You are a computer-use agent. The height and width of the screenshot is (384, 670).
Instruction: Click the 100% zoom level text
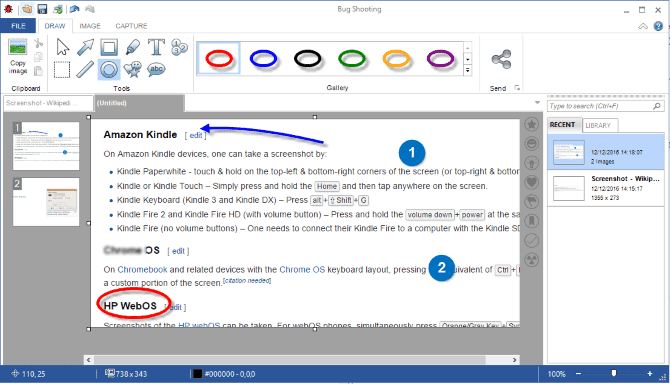pyautogui.click(x=556, y=374)
